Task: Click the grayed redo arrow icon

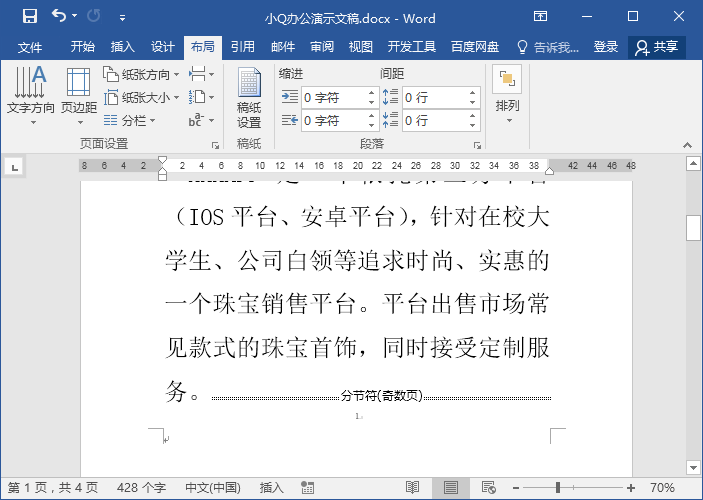Action: point(93,16)
